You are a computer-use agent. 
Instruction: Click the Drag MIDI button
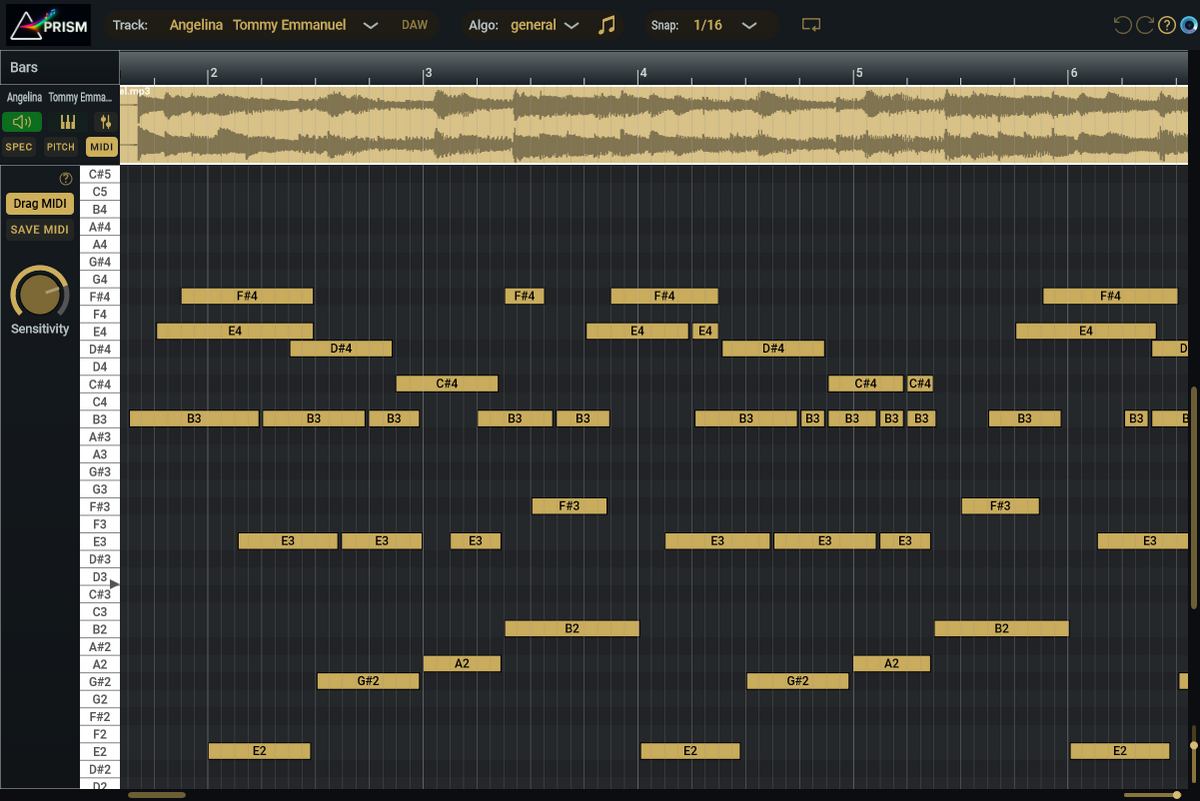40,203
